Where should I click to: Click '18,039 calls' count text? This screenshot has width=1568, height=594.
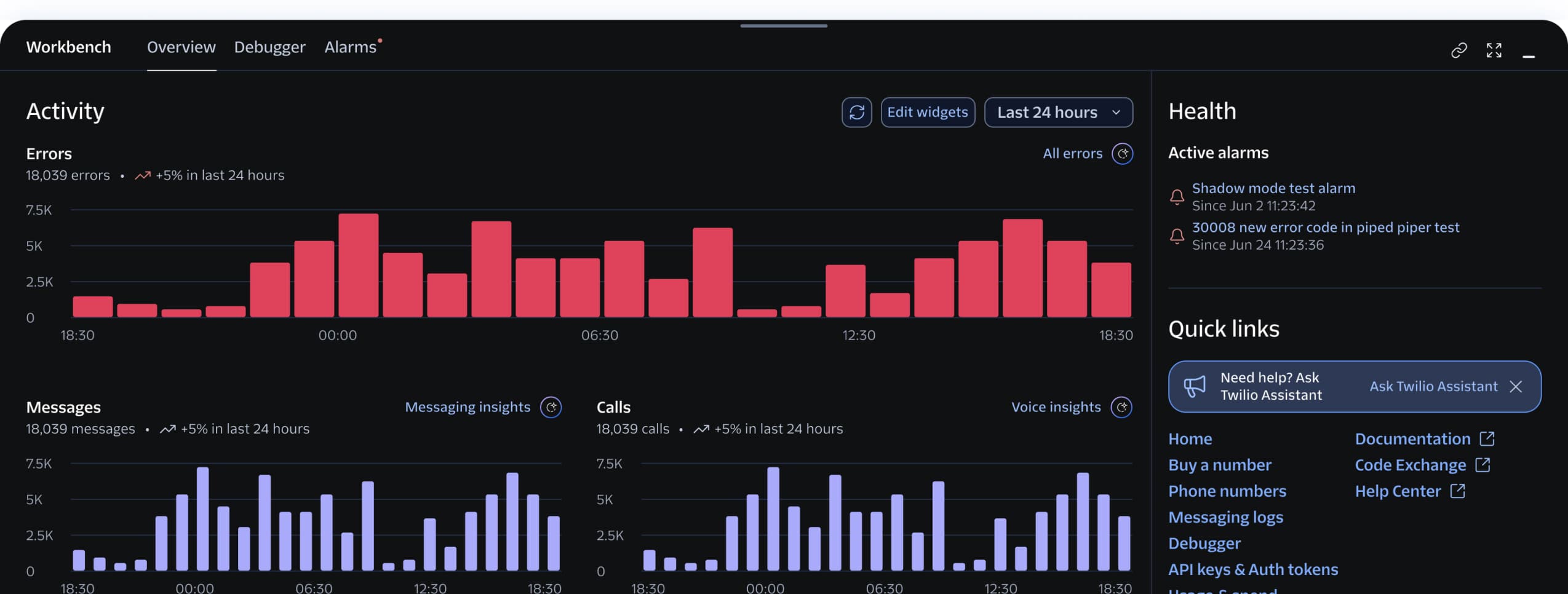pyautogui.click(x=632, y=429)
